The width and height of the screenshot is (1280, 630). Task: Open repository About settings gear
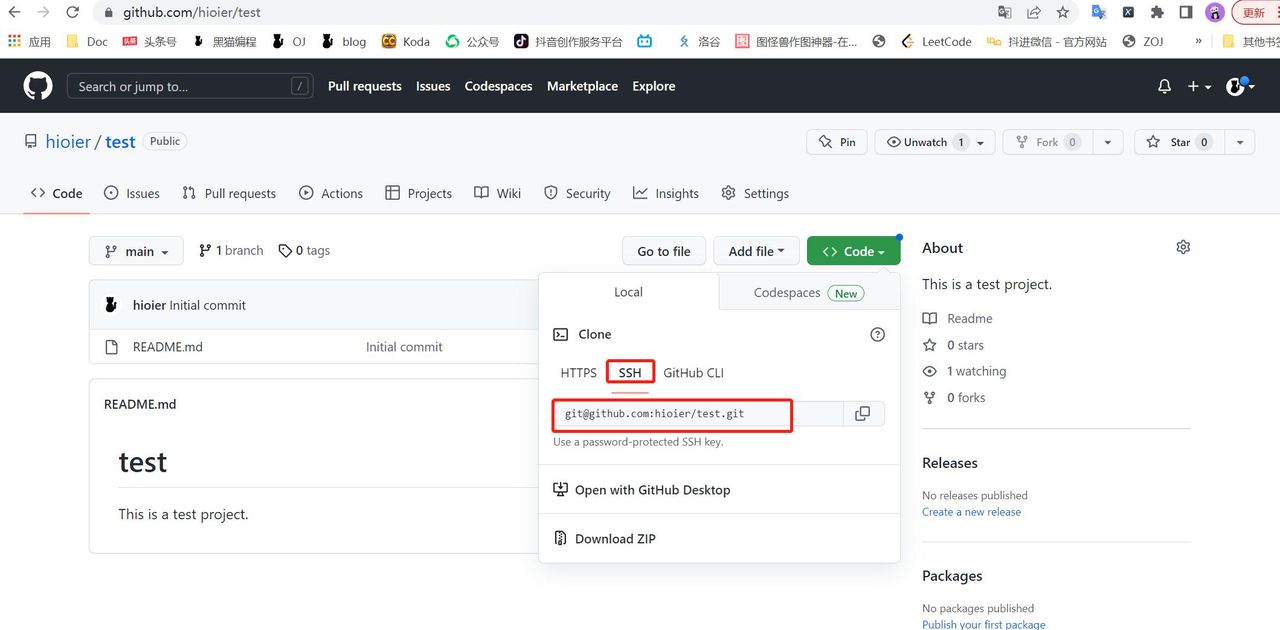[1183, 247]
